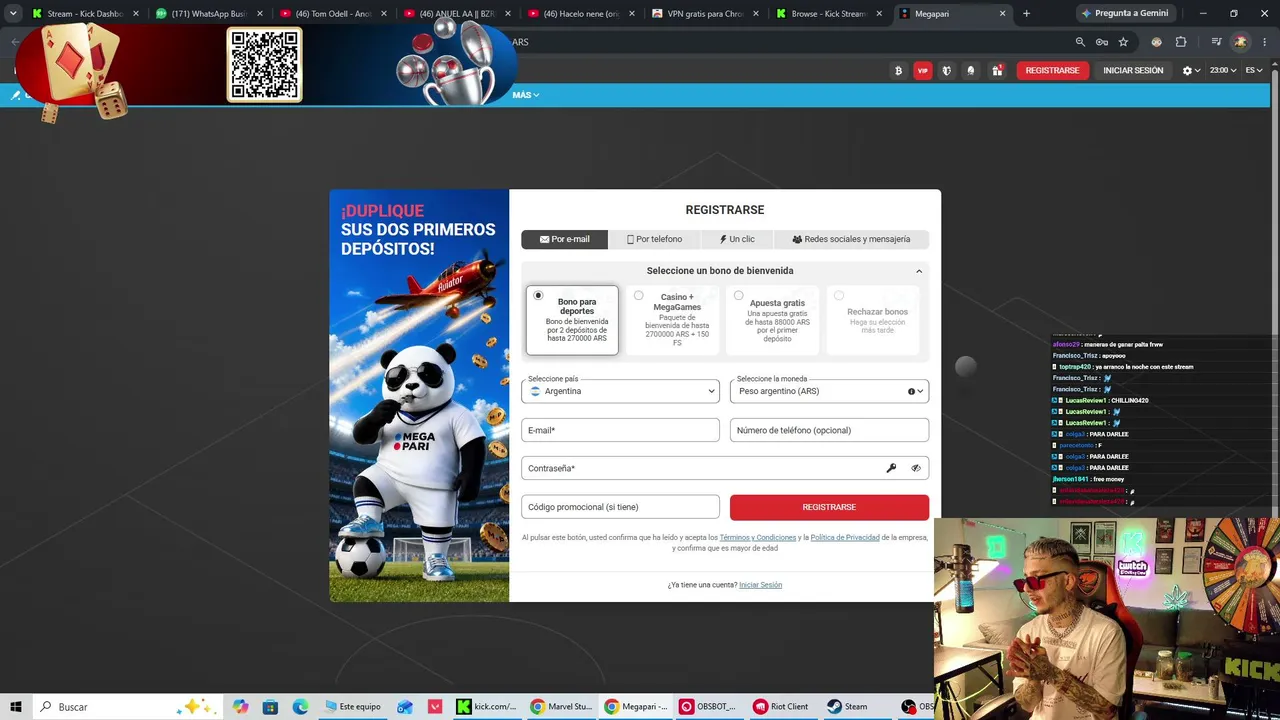The width and height of the screenshot is (1280, 720).
Task: Toggle password visibility eye icon
Action: (x=915, y=468)
